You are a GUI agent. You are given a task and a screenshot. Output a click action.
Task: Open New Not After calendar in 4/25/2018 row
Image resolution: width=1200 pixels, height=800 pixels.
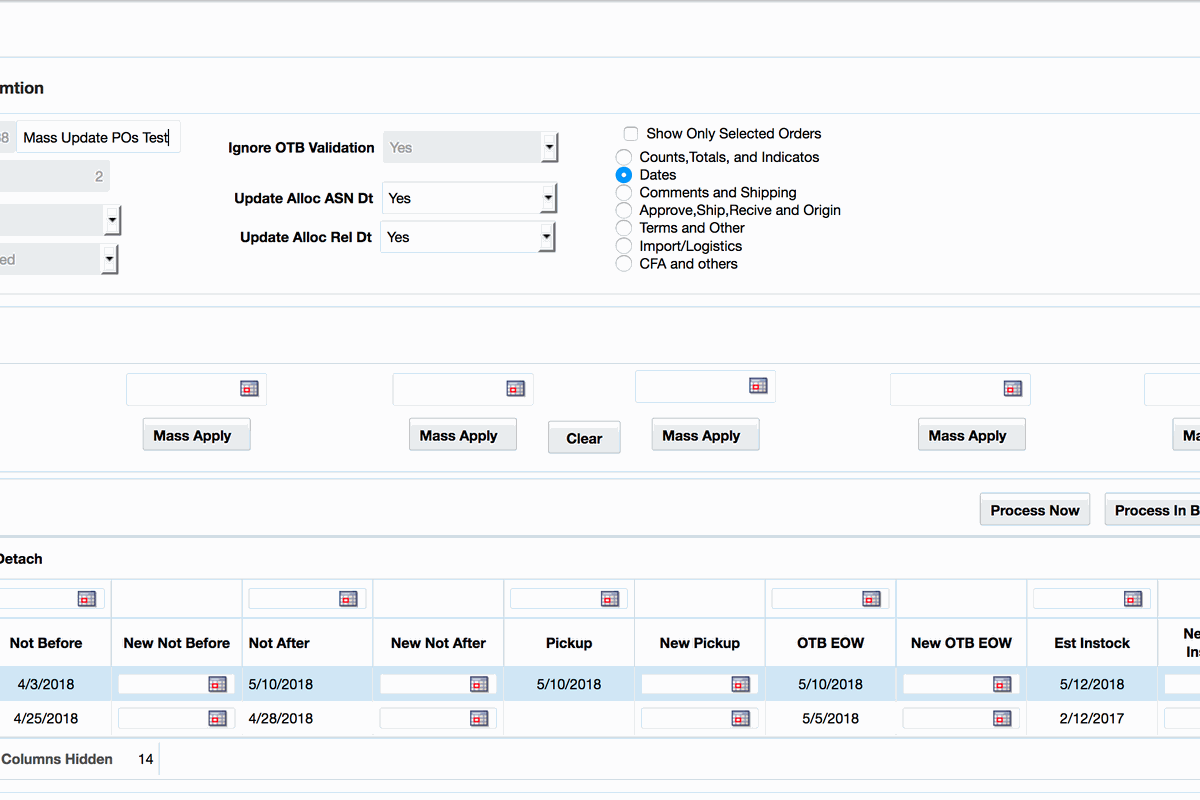coord(479,718)
